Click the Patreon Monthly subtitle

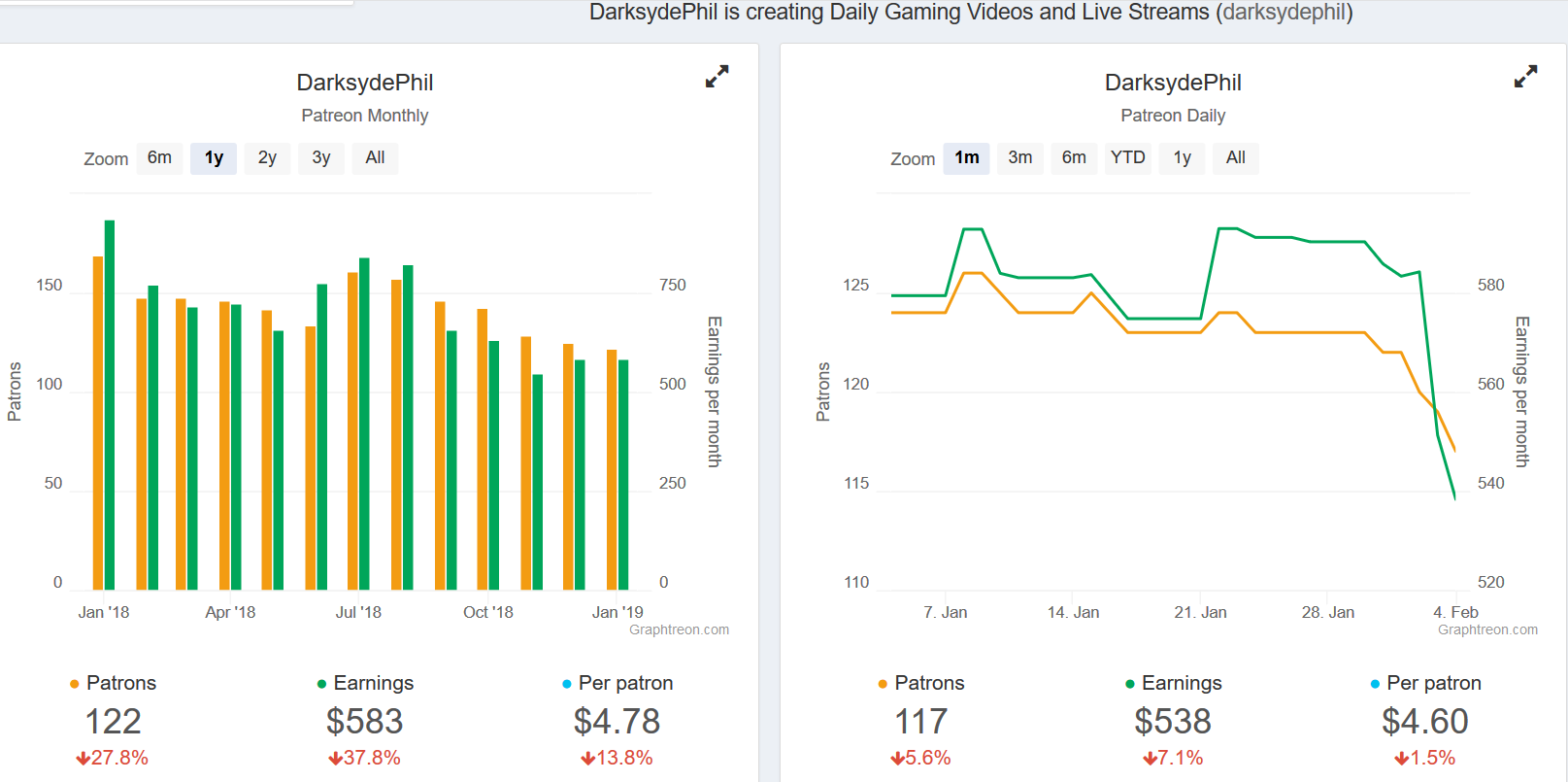click(365, 116)
